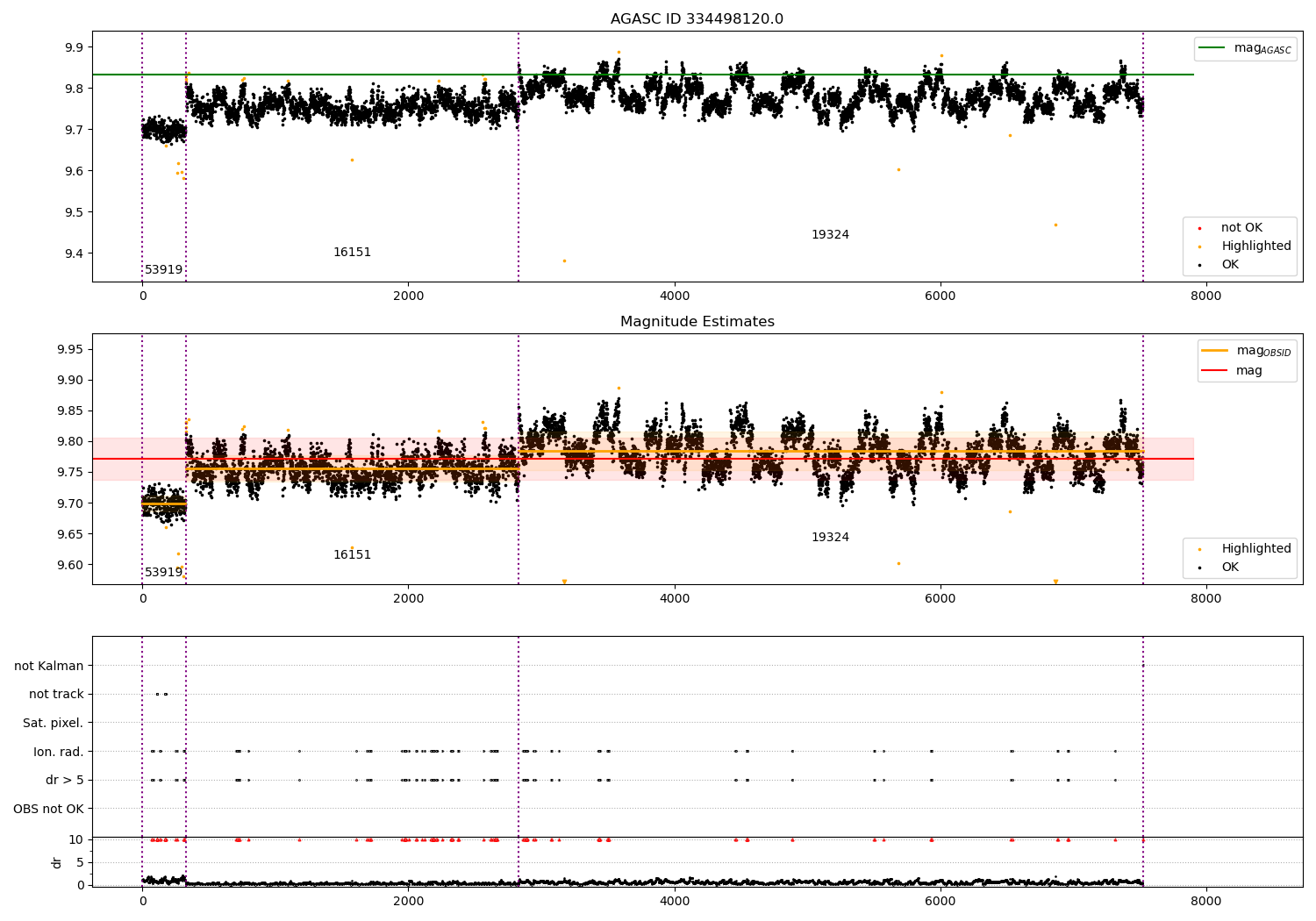Click the 4000 x-tick under middle plot

(674, 599)
